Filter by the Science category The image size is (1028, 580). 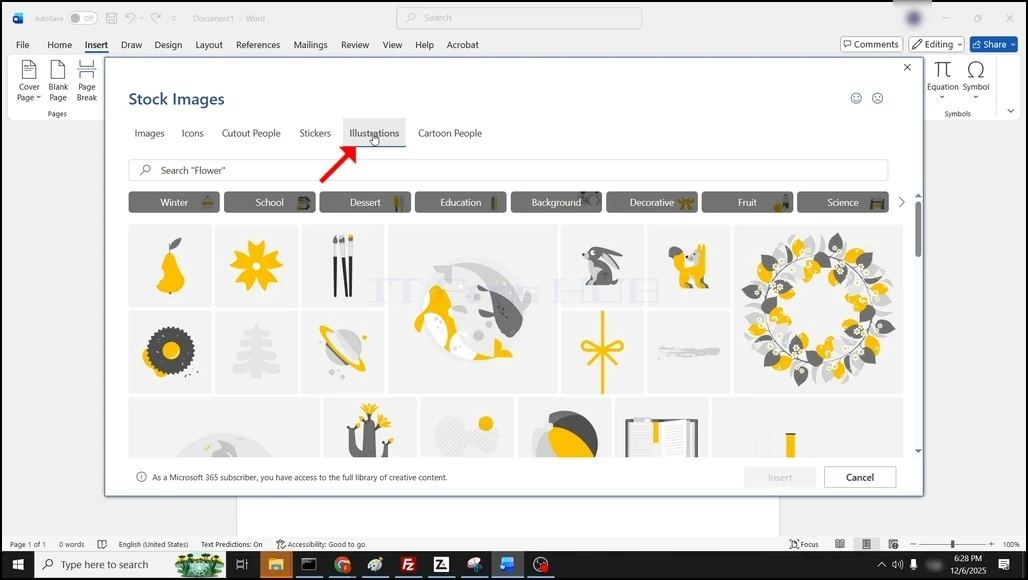point(842,202)
